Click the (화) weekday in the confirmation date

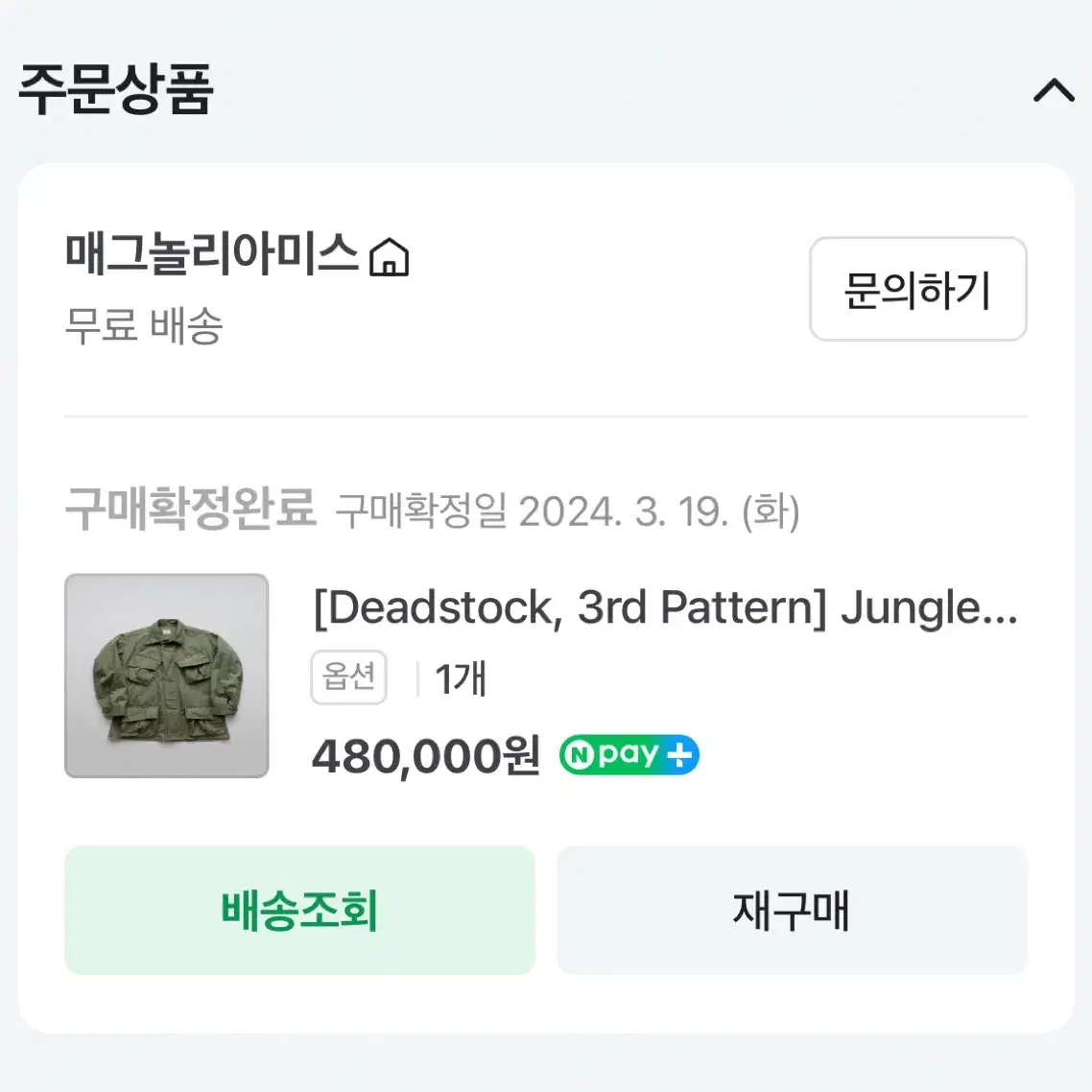pos(771,511)
